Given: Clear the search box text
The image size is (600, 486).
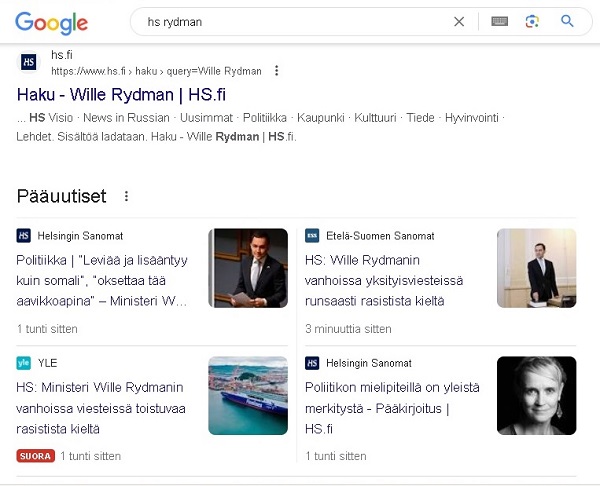Looking at the screenshot, I should click(x=459, y=21).
